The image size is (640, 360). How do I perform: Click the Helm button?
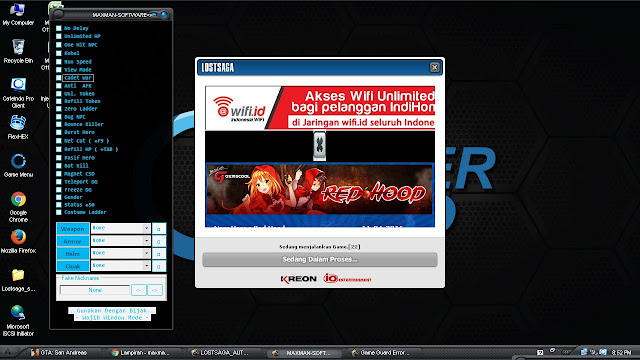73,253
